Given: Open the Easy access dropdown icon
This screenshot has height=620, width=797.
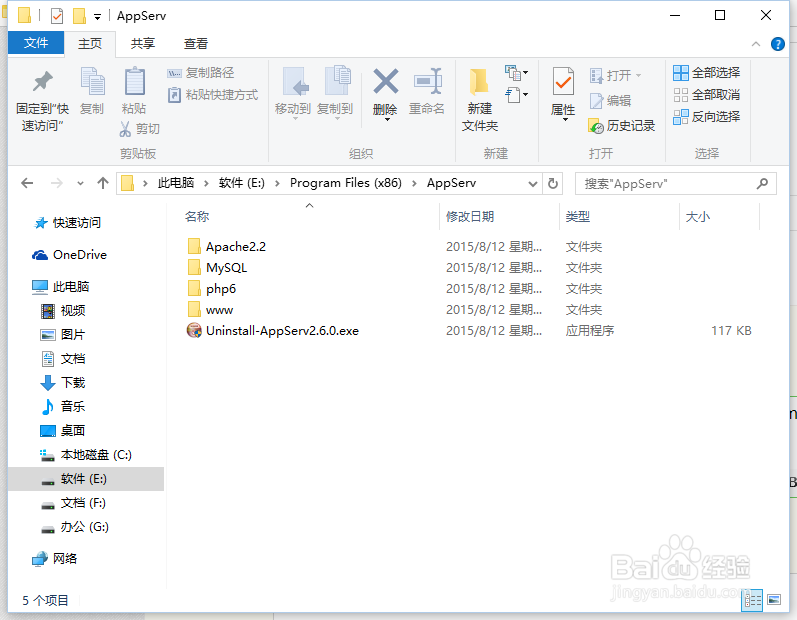Looking at the screenshot, I should (516, 95).
